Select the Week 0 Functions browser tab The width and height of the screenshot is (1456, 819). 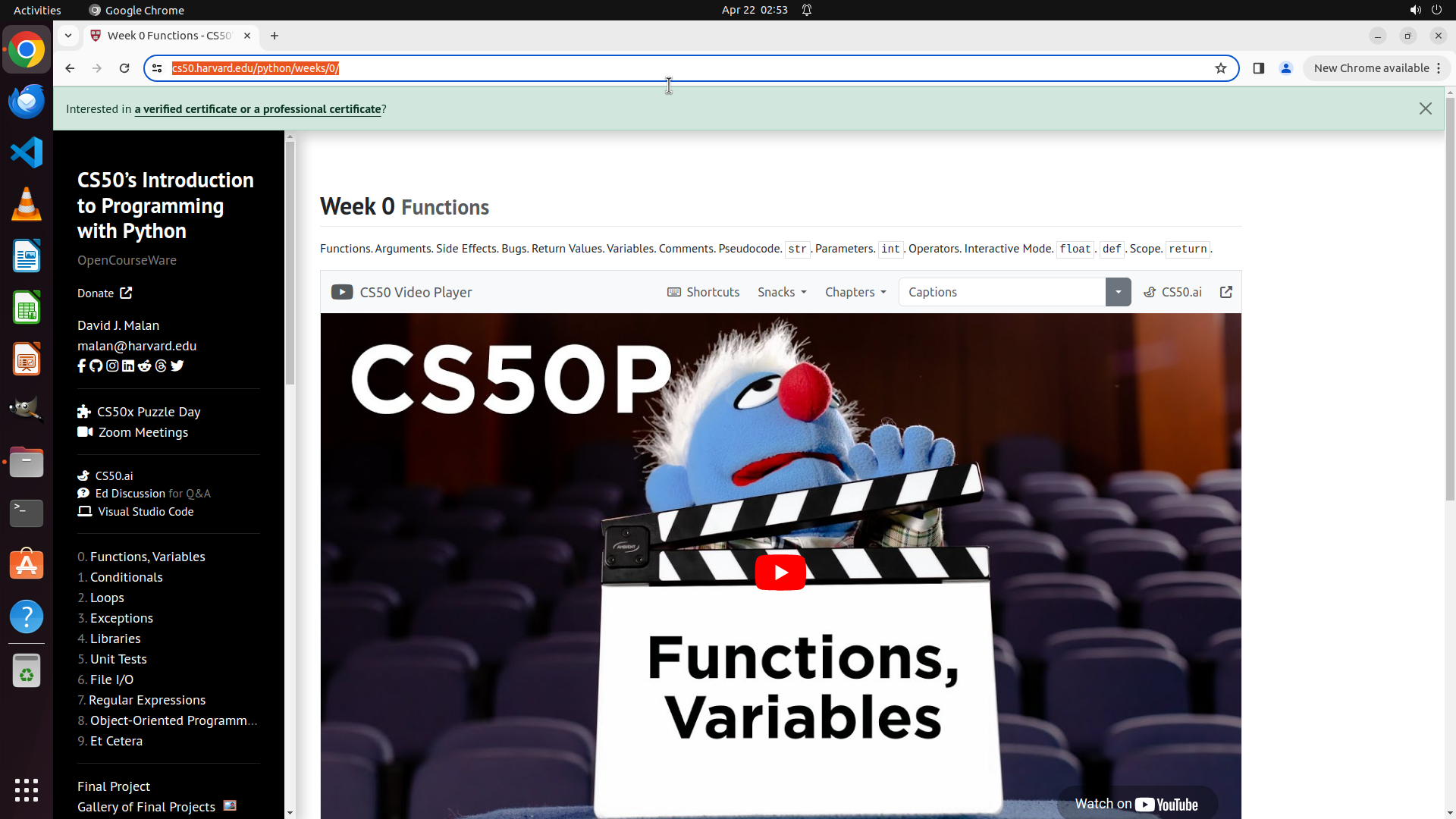(x=168, y=36)
